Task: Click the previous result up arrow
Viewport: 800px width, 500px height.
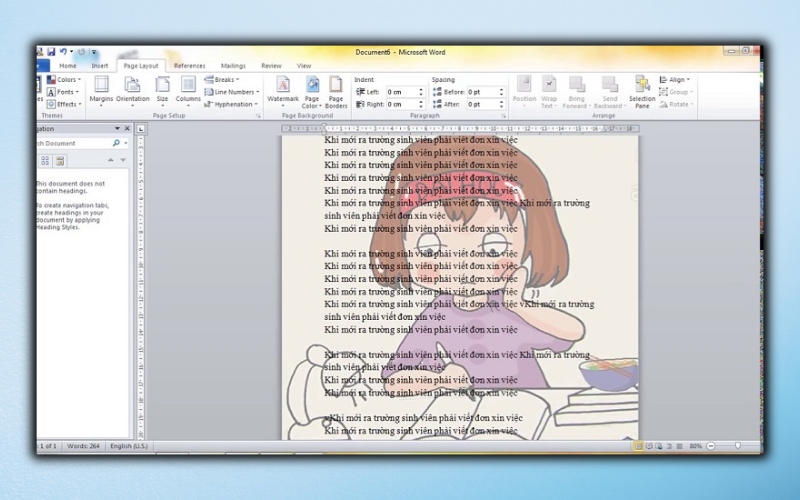Action: (x=110, y=160)
